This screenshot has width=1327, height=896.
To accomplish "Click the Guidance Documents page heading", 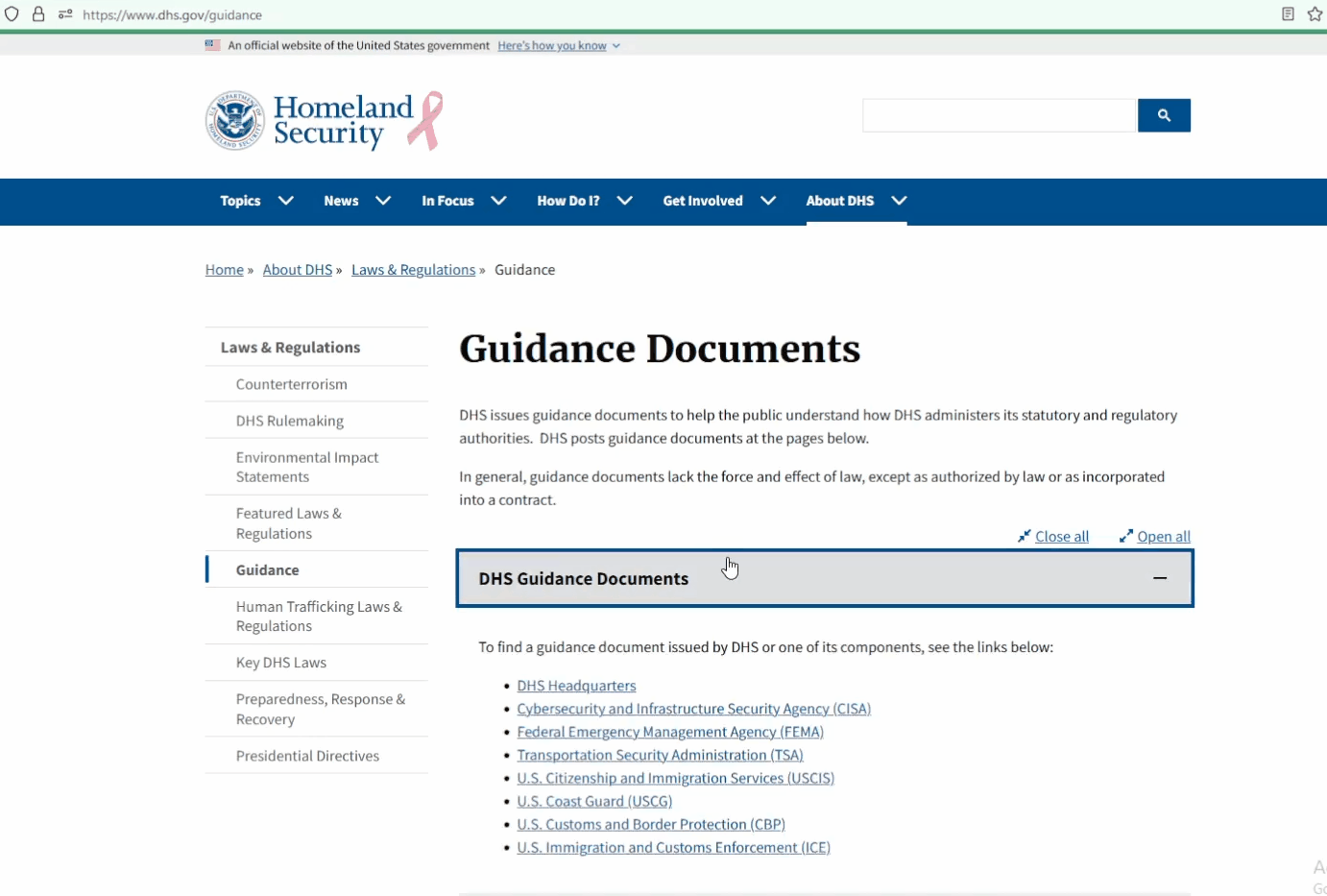I will click(660, 349).
